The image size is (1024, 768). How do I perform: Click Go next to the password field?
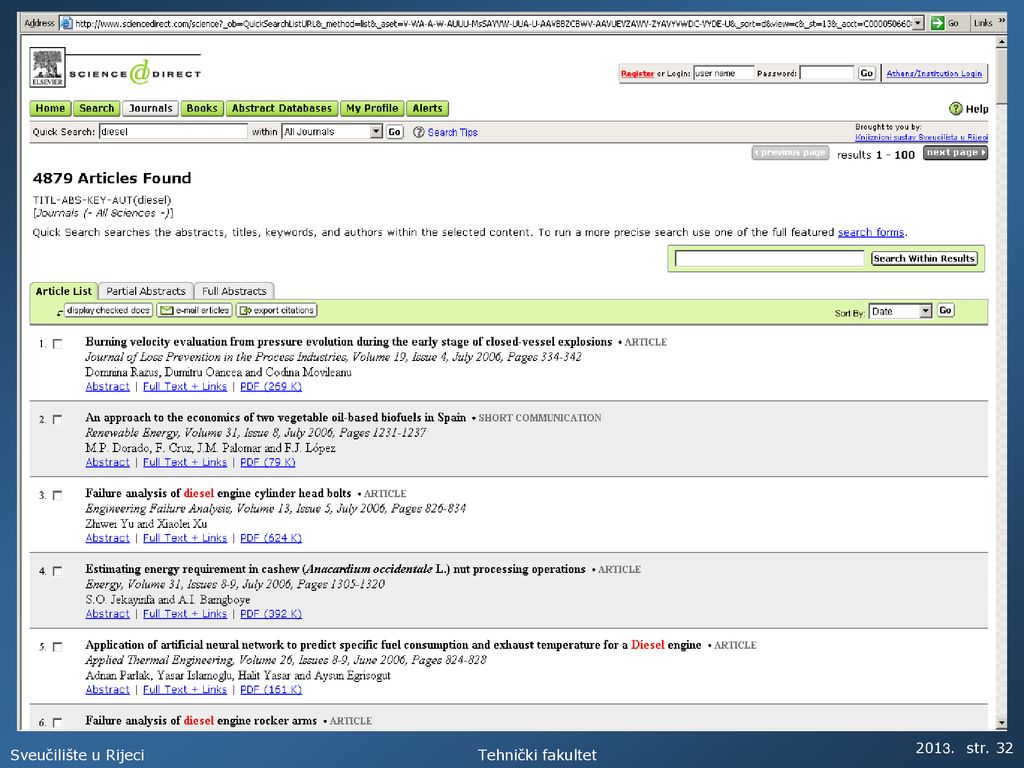tap(866, 73)
